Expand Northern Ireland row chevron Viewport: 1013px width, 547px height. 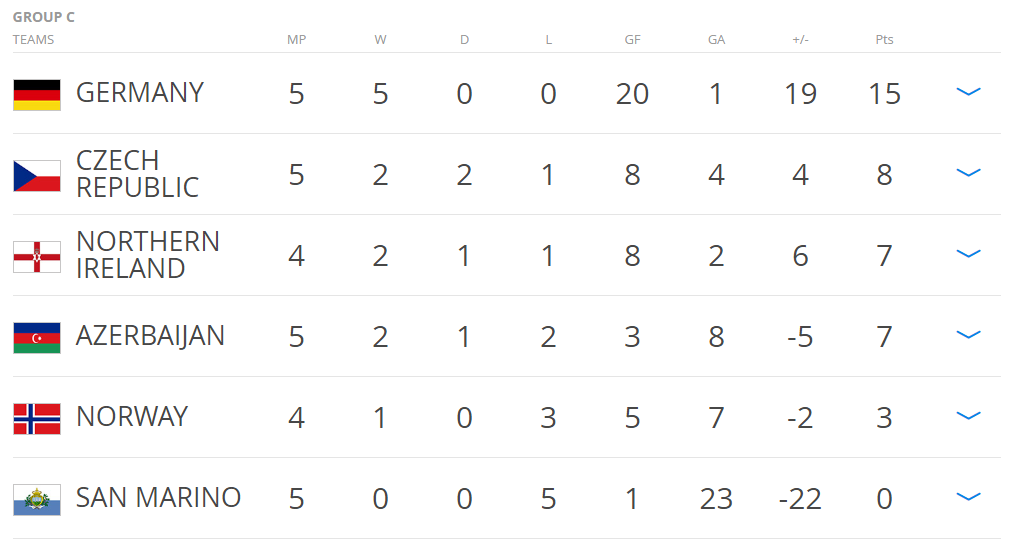(968, 254)
